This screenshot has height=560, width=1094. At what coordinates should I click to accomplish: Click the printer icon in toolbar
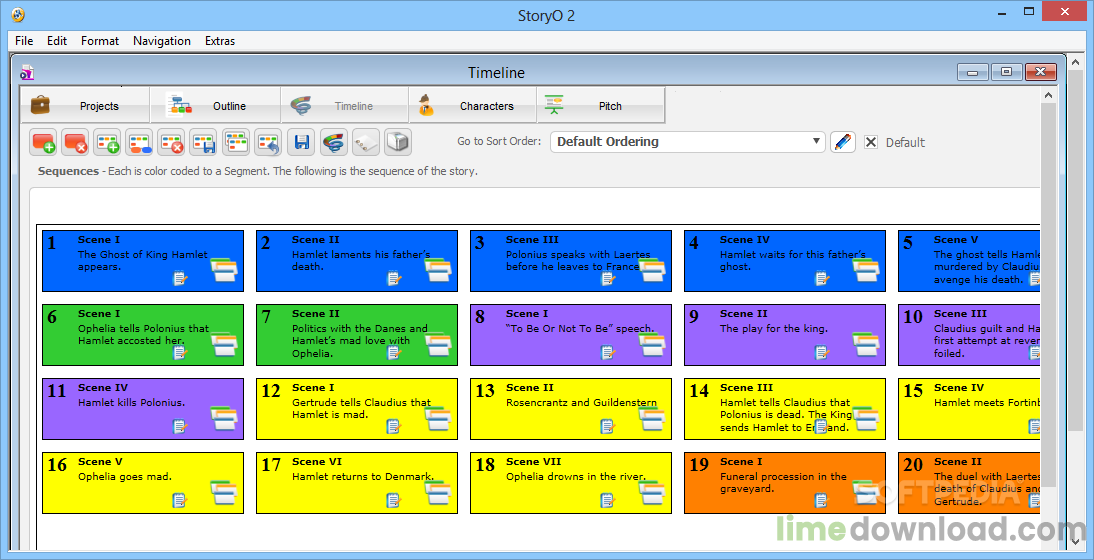(398, 142)
